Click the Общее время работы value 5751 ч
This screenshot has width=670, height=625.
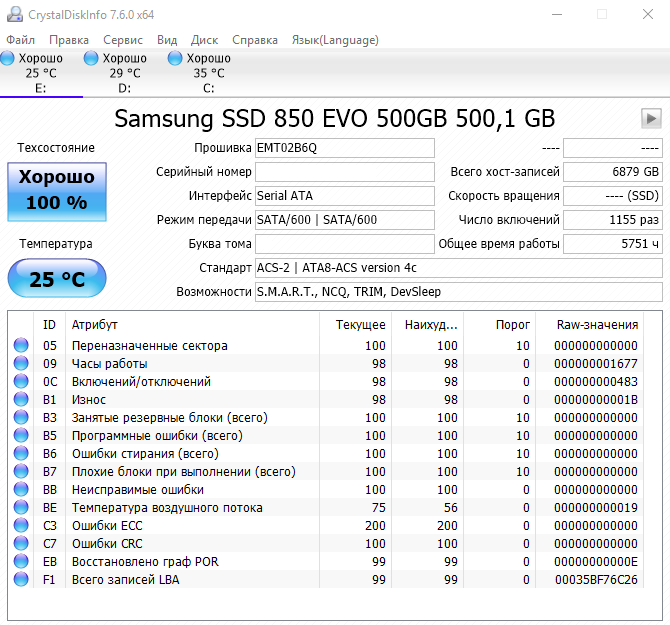click(x=613, y=244)
